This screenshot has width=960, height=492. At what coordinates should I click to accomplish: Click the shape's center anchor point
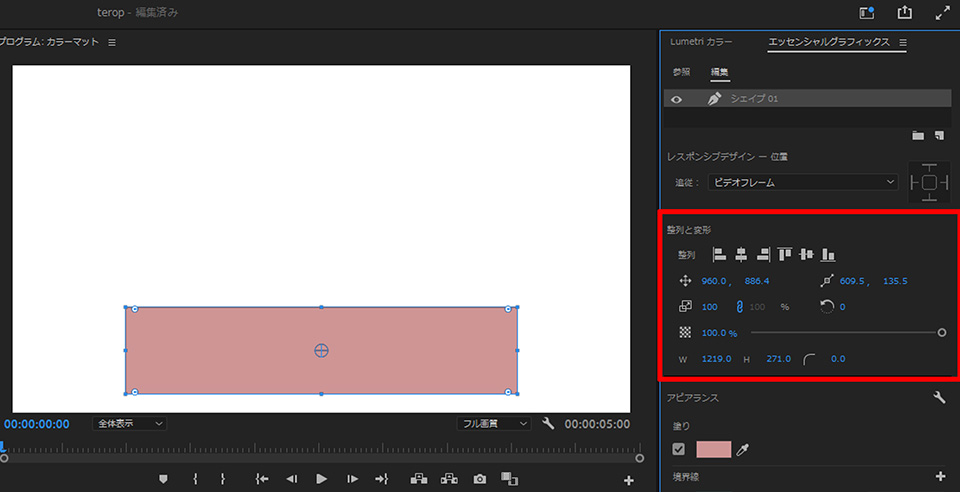[x=321, y=351]
